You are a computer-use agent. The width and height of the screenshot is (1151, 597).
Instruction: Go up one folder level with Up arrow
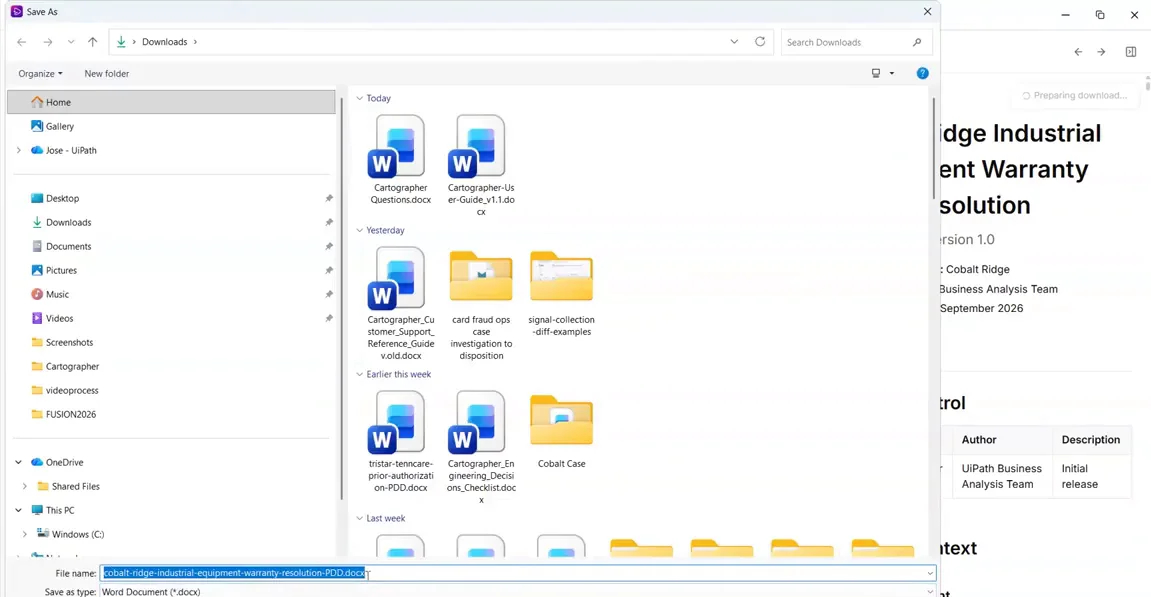click(x=92, y=42)
